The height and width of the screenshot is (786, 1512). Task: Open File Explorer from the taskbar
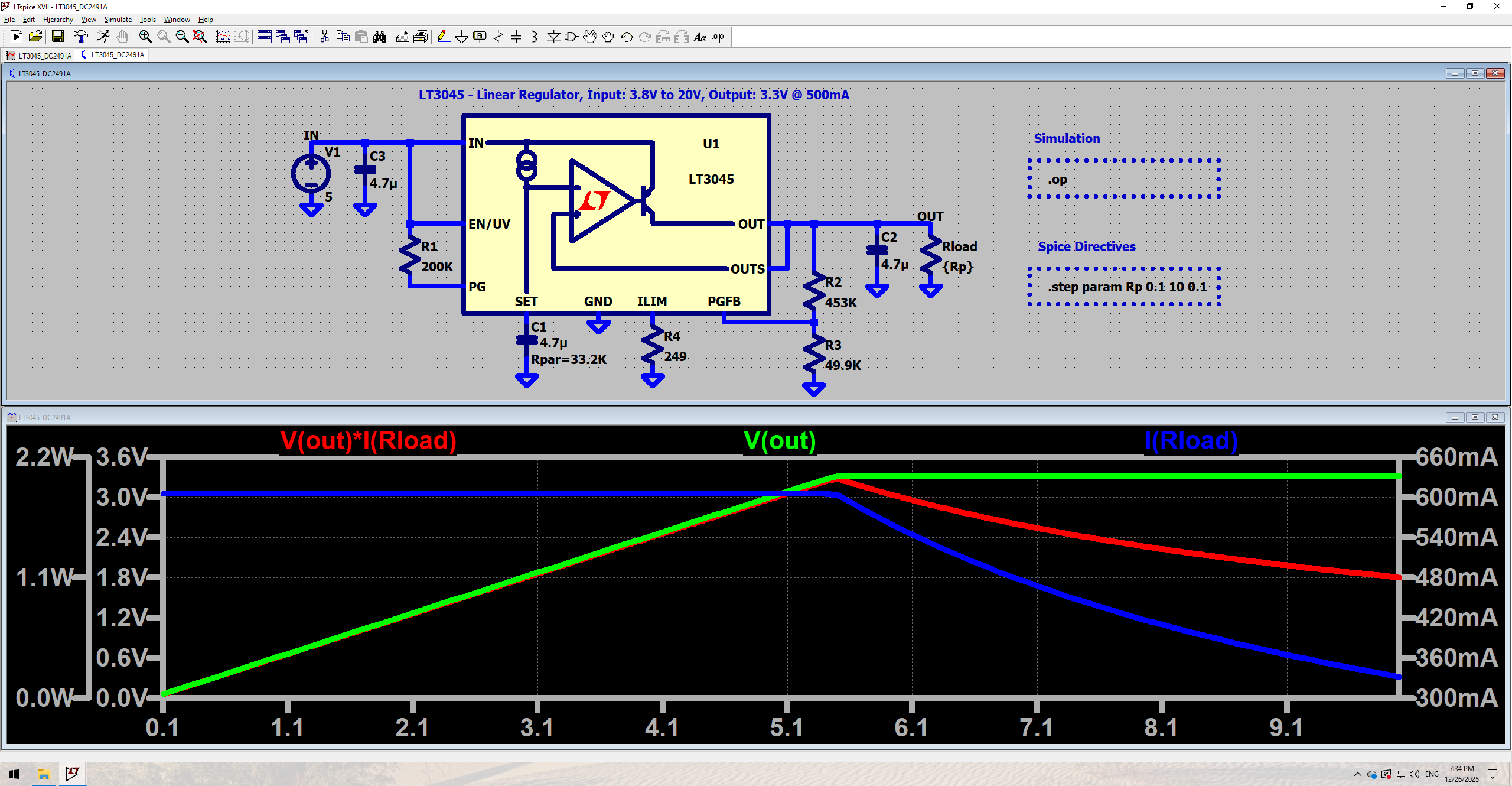coord(44,774)
